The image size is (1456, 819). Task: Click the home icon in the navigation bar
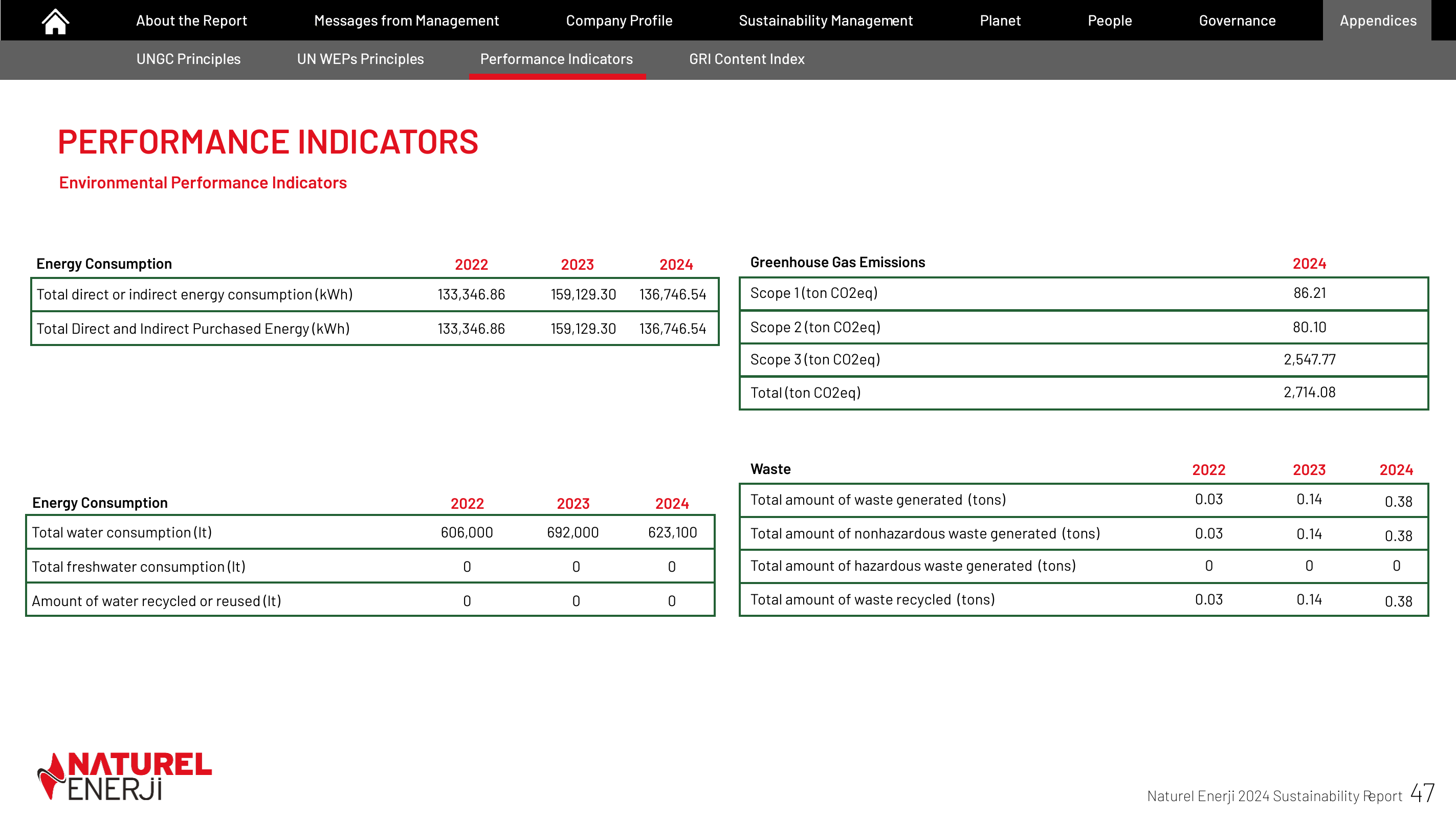[x=55, y=21]
